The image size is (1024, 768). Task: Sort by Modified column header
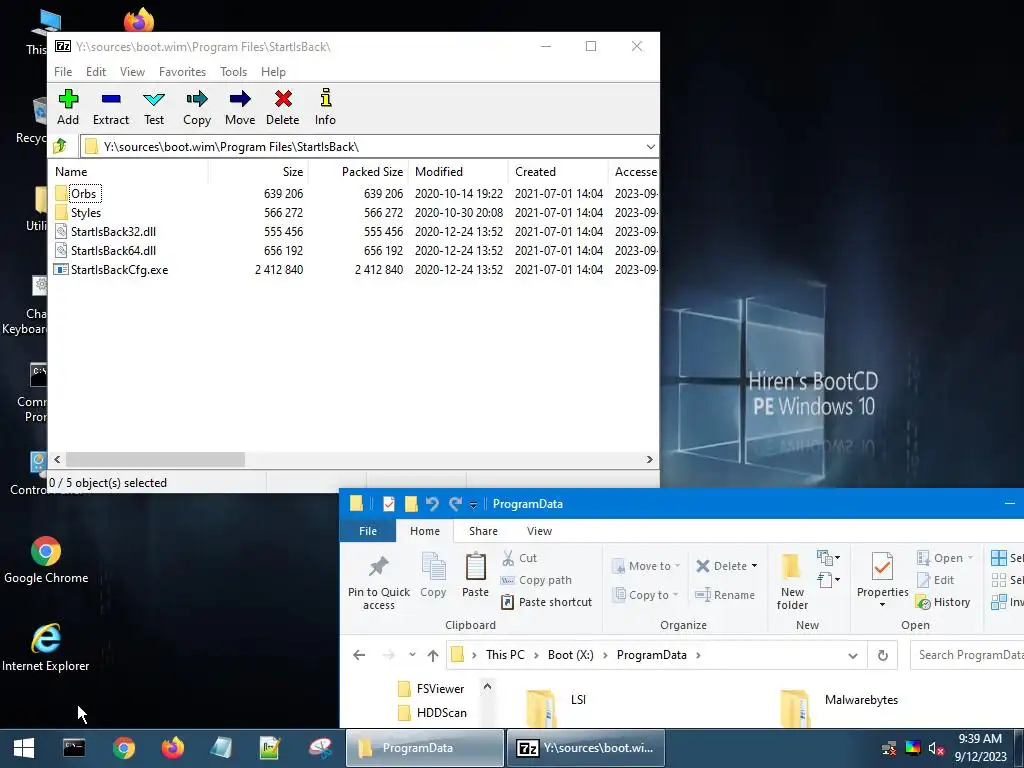point(458,172)
